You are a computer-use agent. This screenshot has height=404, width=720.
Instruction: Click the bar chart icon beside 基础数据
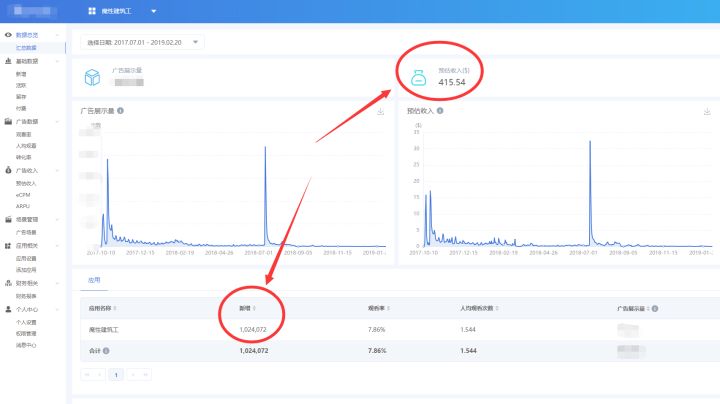[x=8, y=61]
